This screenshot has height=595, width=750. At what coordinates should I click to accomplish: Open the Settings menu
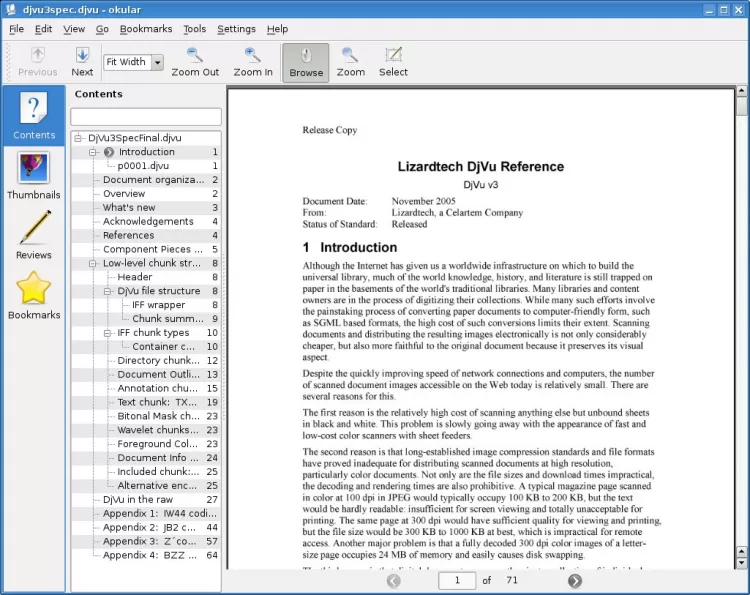[236, 29]
